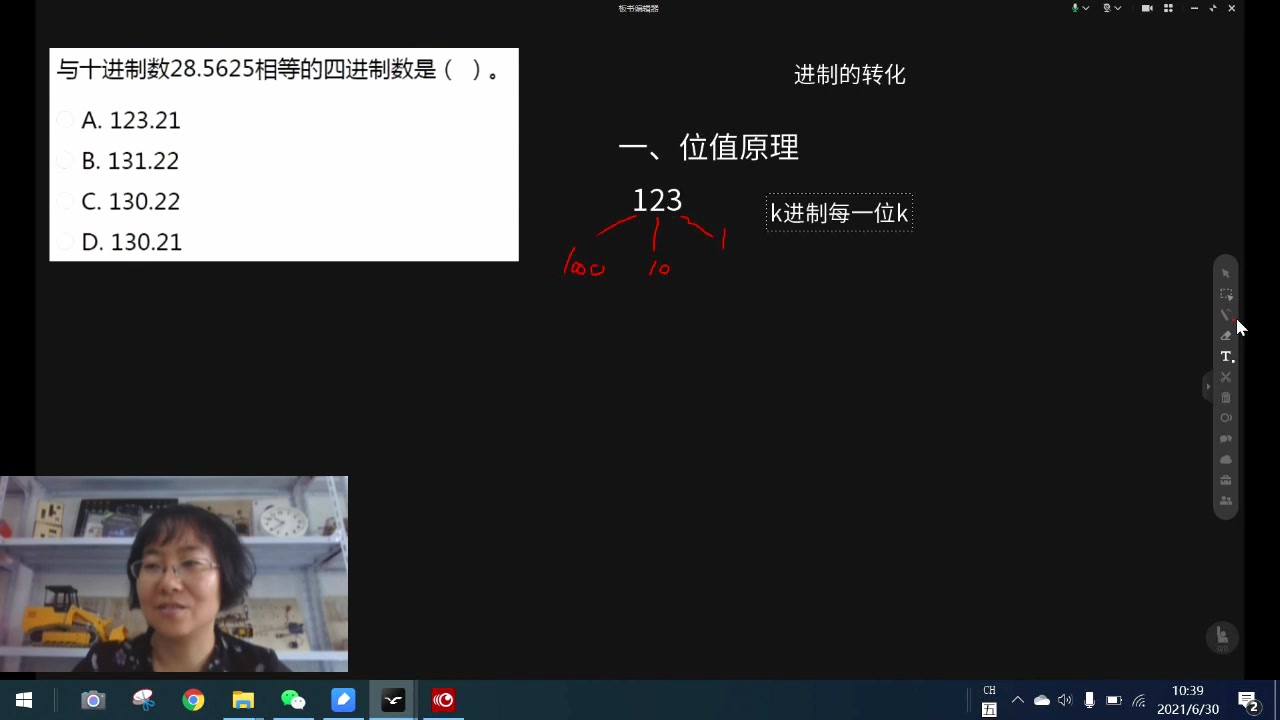Click the trash delete tool
The width and height of the screenshot is (1280, 720).
click(1226, 397)
